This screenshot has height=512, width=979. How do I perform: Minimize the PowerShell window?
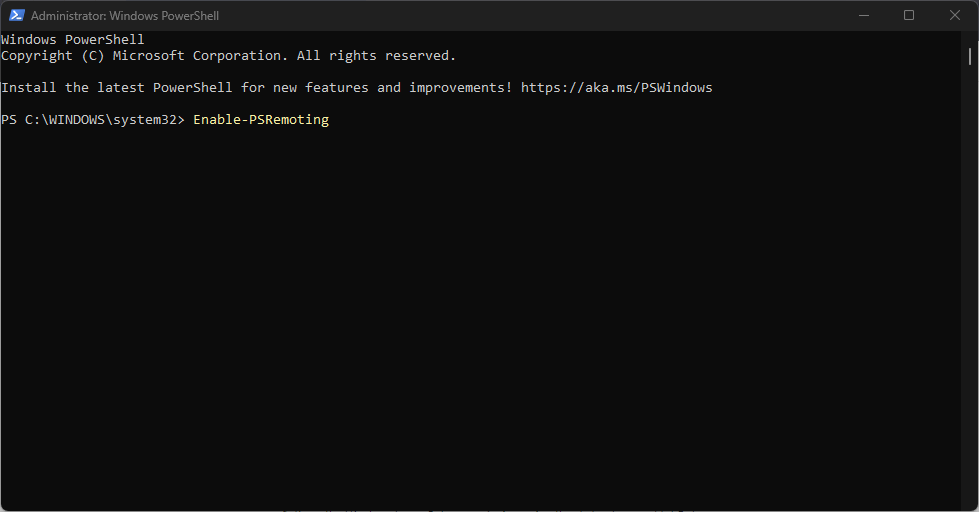(x=863, y=15)
